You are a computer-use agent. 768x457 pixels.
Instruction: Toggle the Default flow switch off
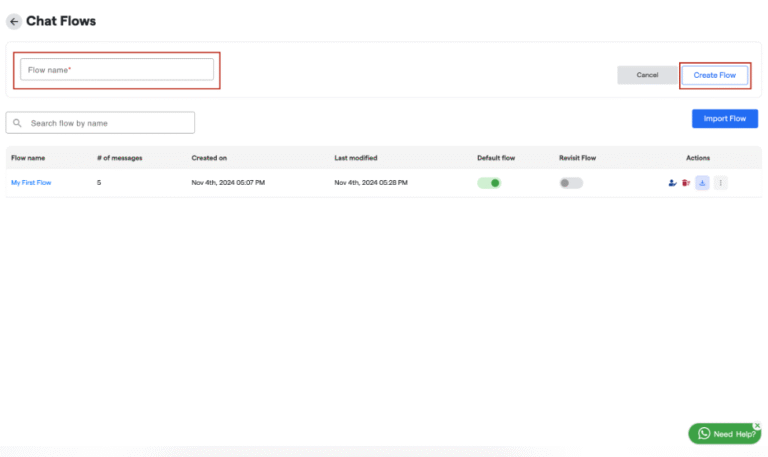pos(489,183)
